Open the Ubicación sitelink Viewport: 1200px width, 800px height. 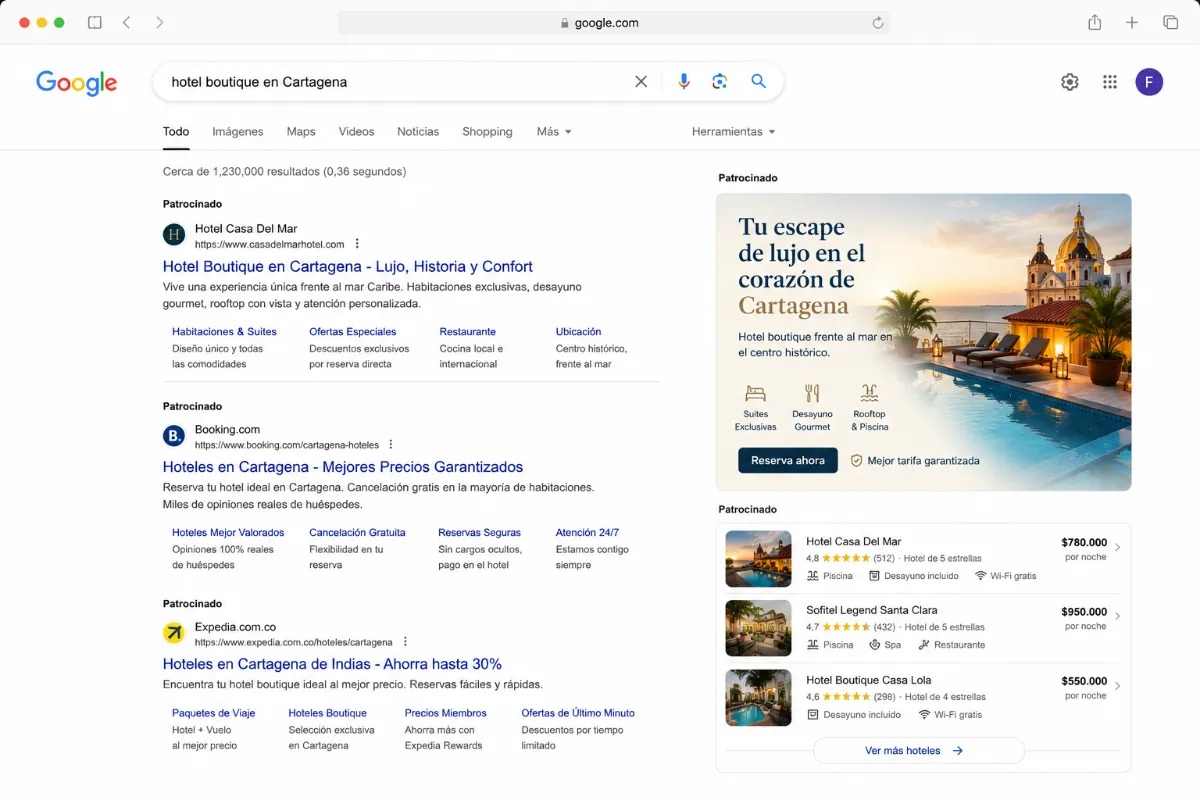click(x=579, y=332)
